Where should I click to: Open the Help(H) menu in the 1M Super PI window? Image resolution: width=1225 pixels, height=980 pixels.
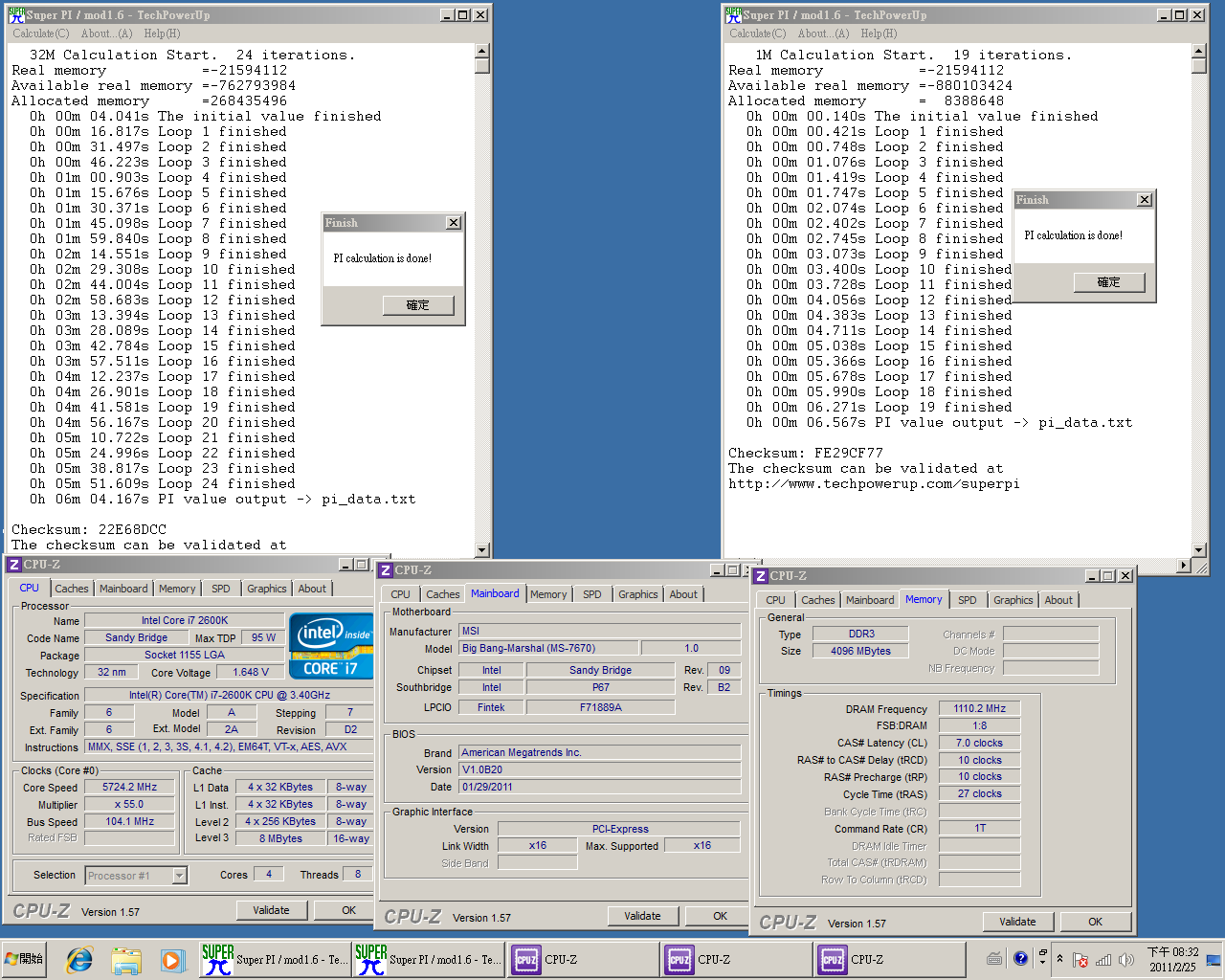pyautogui.click(x=879, y=33)
